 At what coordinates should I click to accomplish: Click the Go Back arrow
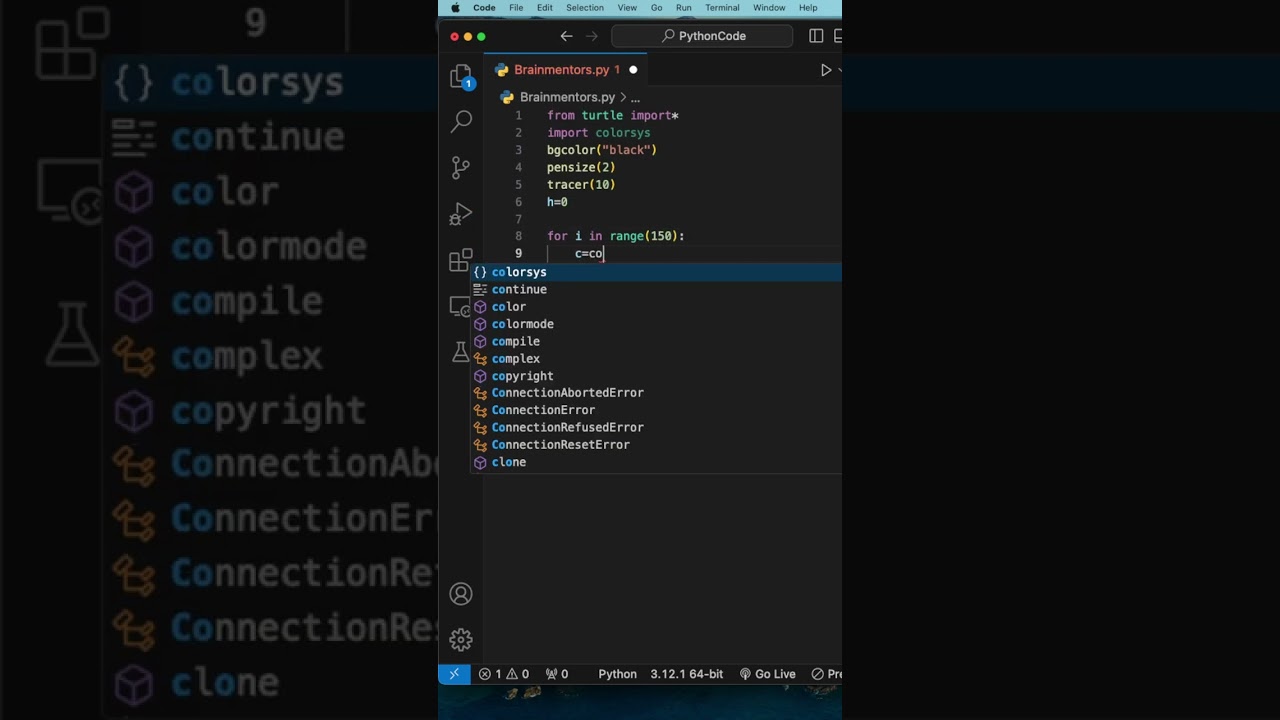566,36
